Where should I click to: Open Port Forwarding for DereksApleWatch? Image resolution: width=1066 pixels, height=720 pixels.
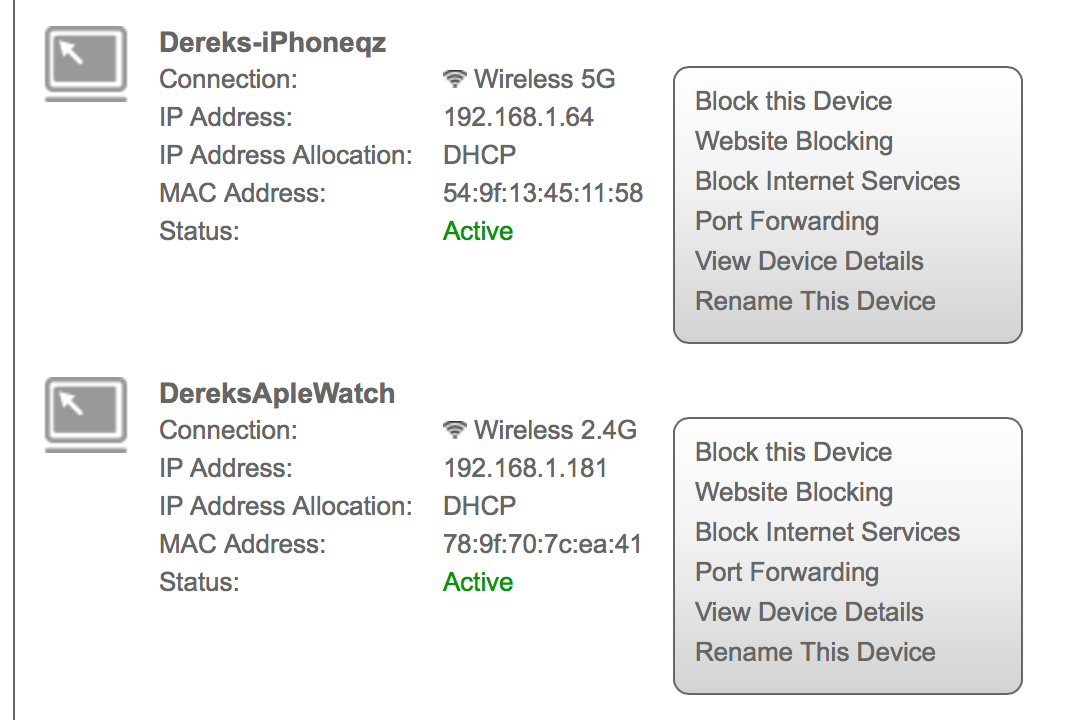tap(786, 572)
